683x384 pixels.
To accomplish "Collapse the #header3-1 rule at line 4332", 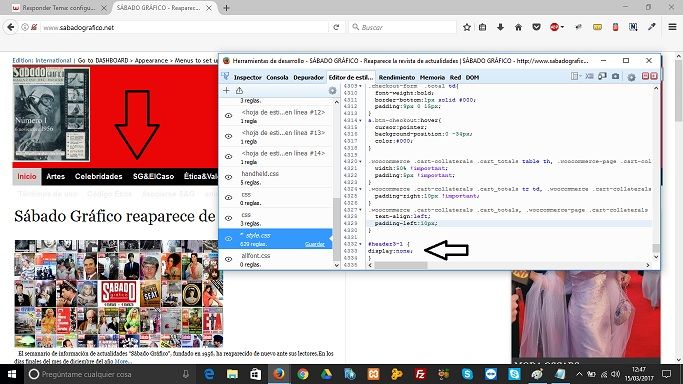I will coord(360,244).
